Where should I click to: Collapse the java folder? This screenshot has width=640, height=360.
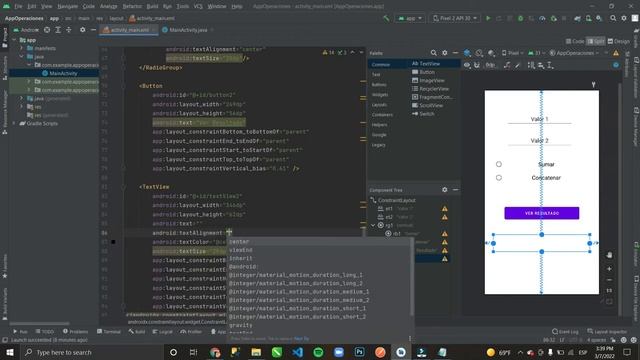(x=22, y=57)
